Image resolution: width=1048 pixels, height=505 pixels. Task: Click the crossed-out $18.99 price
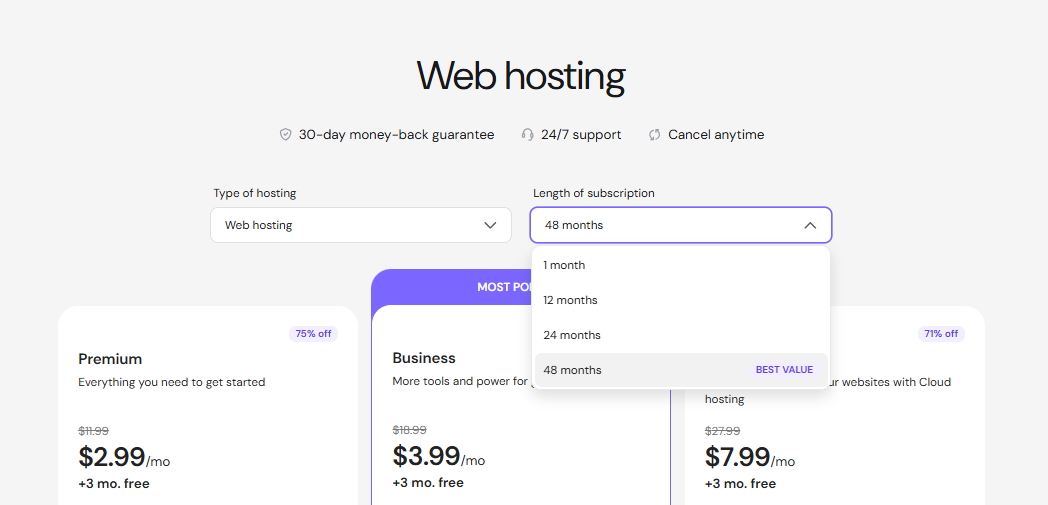(409, 430)
